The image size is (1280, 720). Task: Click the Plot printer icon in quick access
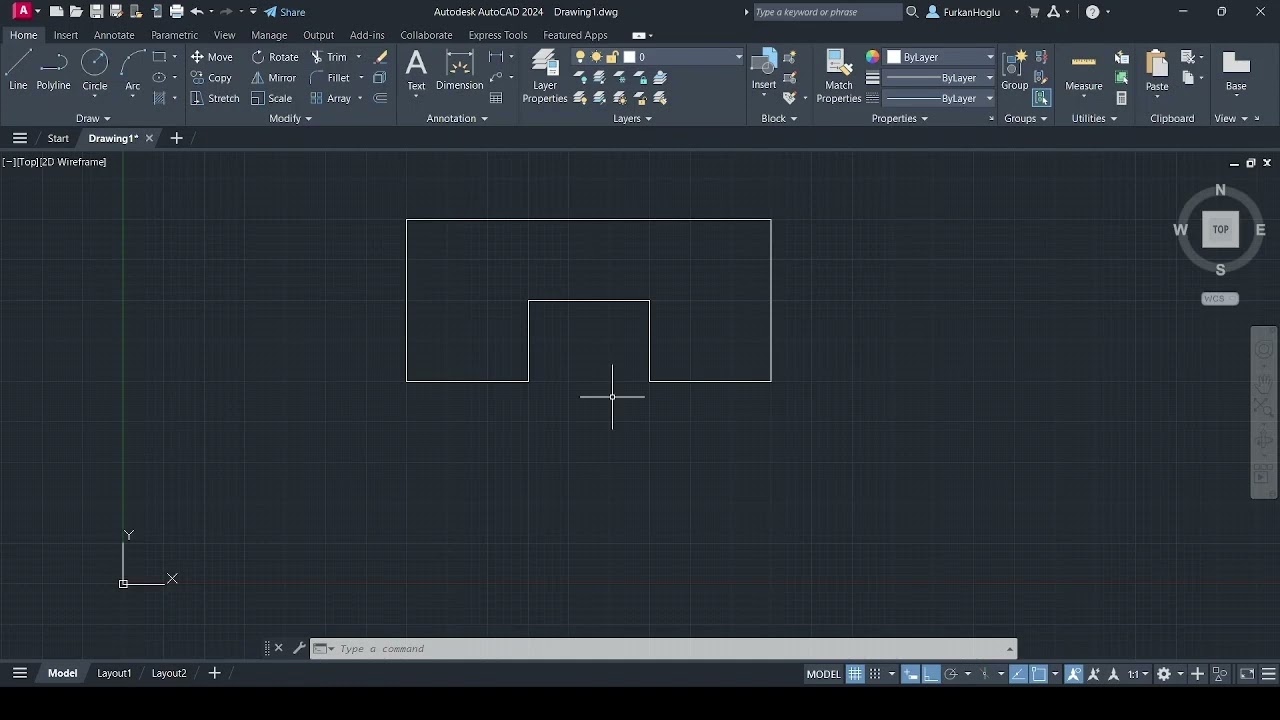point(176,12)
